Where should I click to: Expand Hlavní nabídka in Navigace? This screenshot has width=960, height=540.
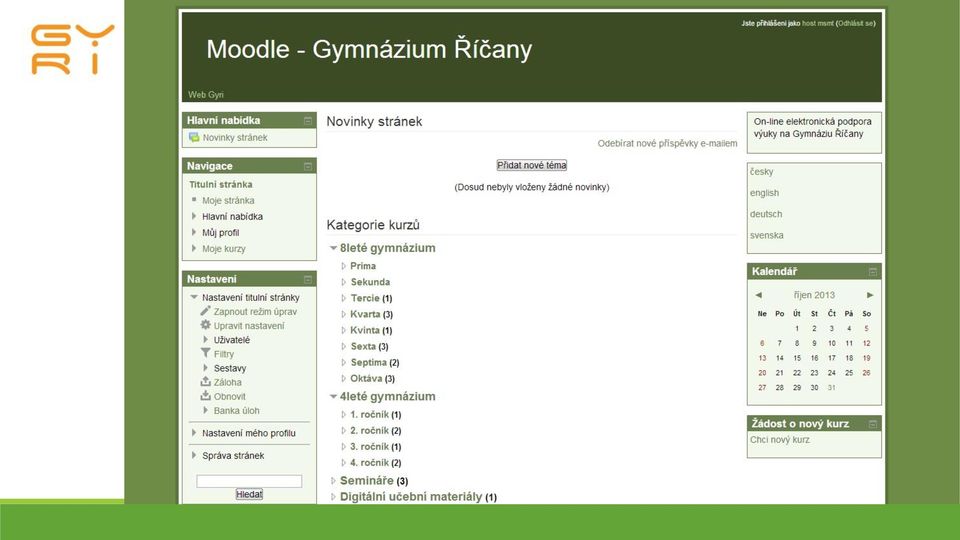click(x=194, y=216)
